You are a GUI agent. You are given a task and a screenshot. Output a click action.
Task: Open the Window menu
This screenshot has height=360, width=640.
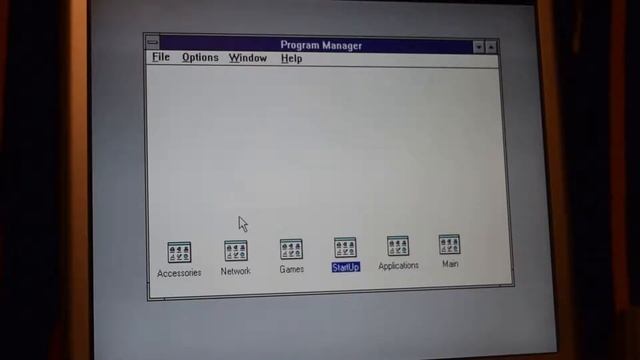pyautogui.click(x=248, y=58)
